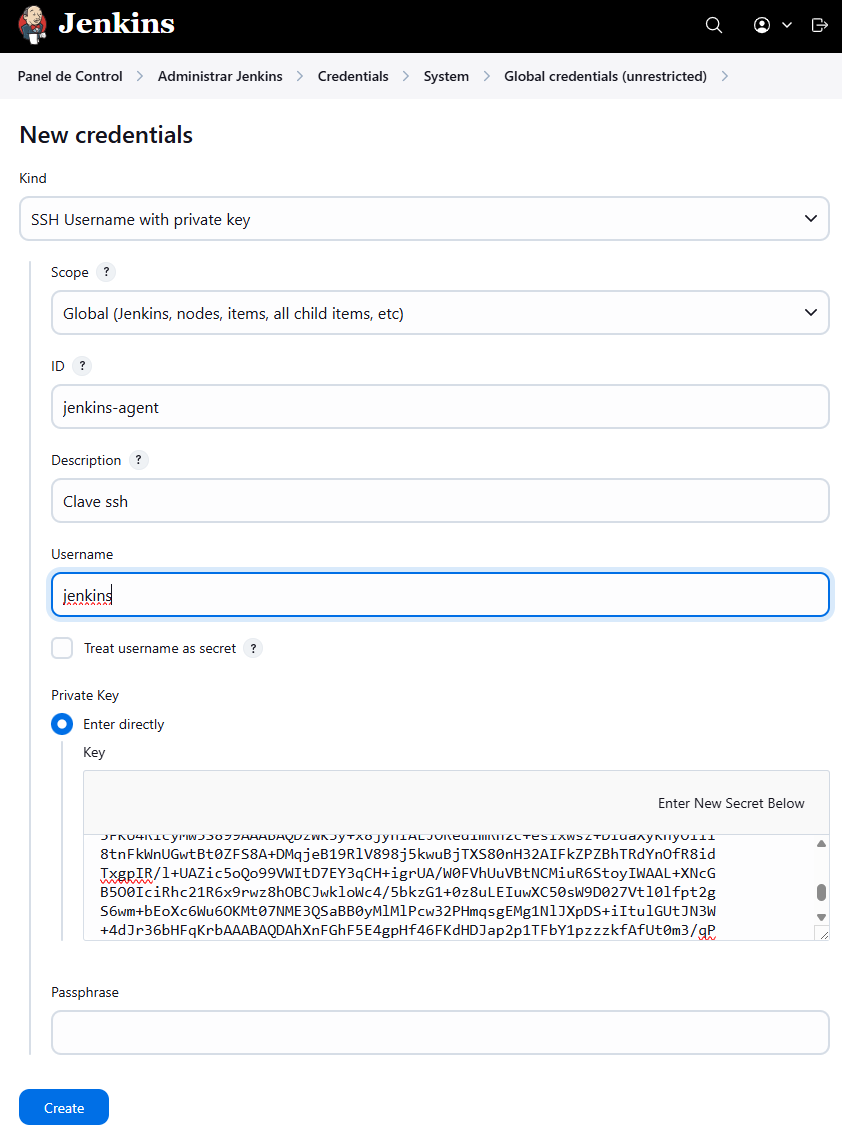Screen dimensions: 842x1136
Task: Click the Jenkins title text in header
Action: (117, 24)
